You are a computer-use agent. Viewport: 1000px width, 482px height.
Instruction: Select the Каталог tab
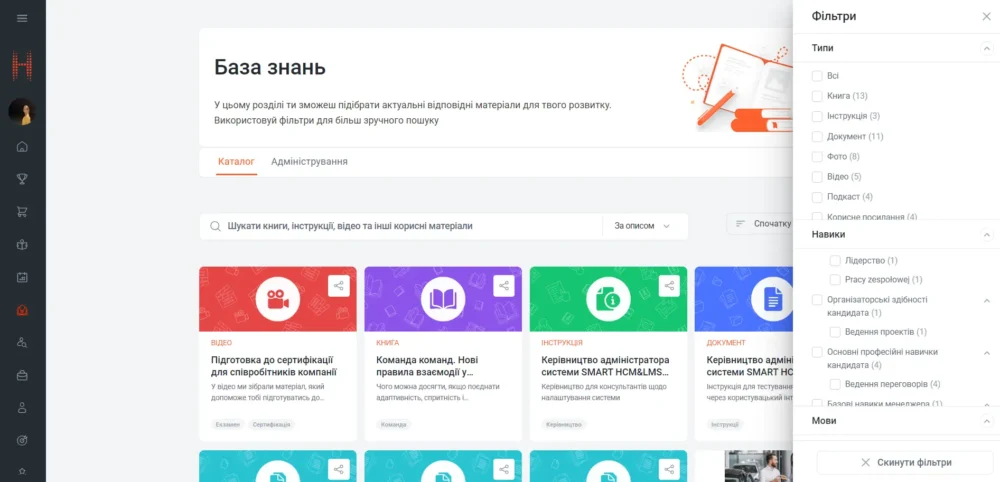(236, 161)
